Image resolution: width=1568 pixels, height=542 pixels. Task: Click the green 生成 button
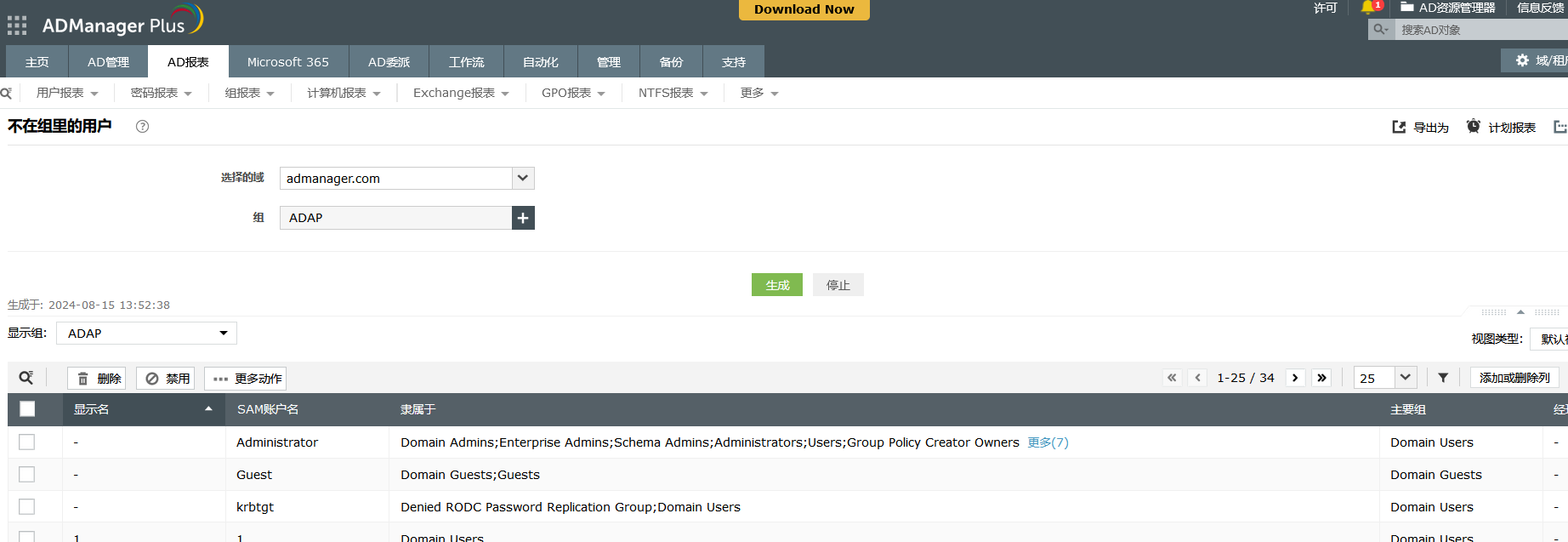(x=776, y=285)
